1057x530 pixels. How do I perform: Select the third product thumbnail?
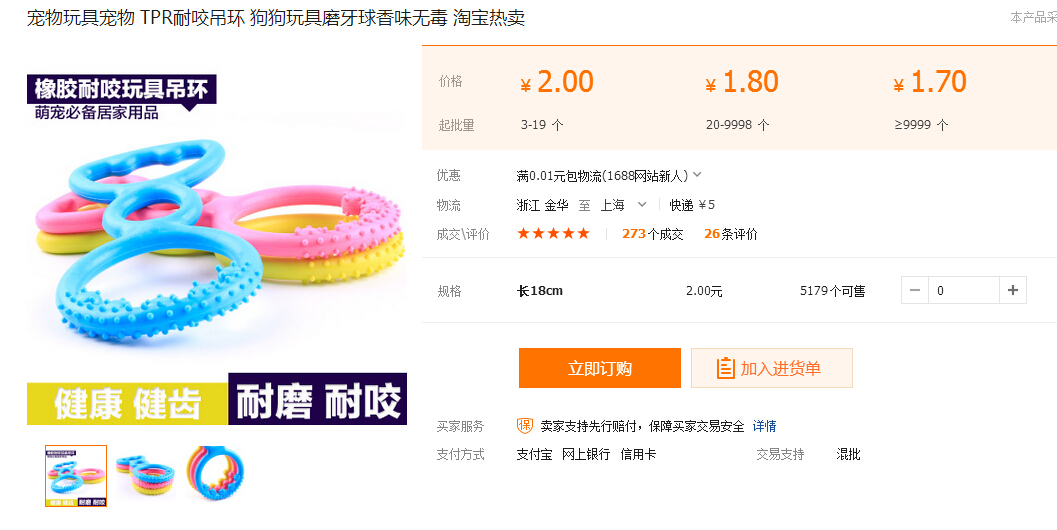[x=214, y=475]
